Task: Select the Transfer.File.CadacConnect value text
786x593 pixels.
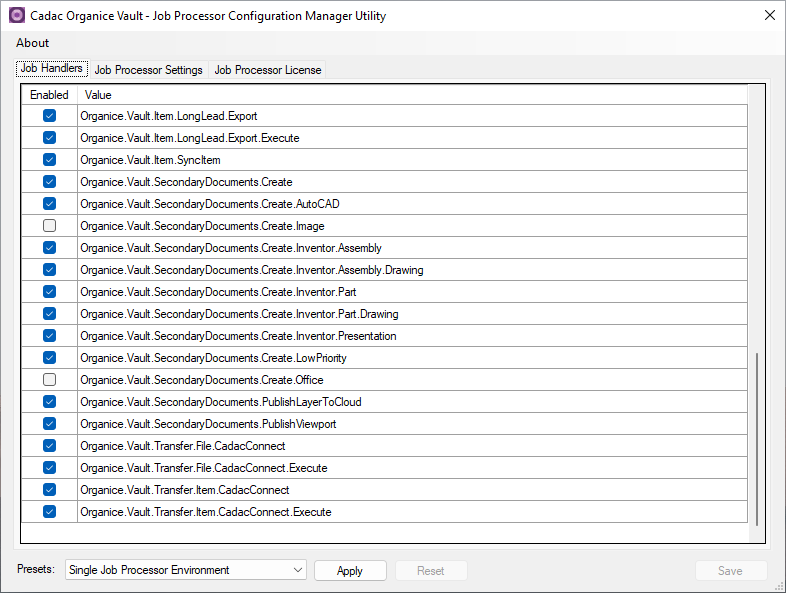Action: pyautogui.click(x=182, y=447)
